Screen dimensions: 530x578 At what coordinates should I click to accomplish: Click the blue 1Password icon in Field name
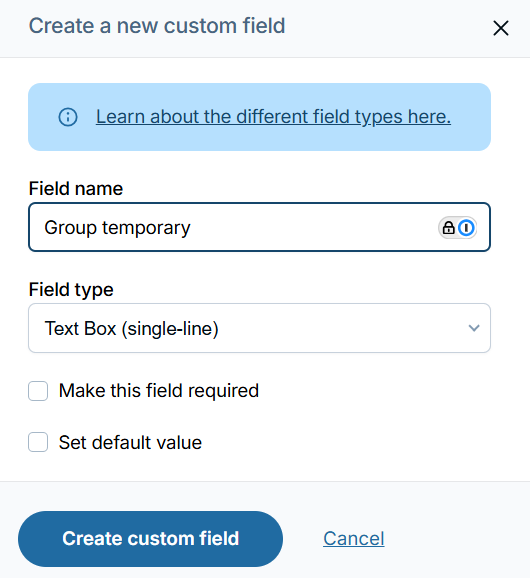pyautogui.click(x=466, y=228)
